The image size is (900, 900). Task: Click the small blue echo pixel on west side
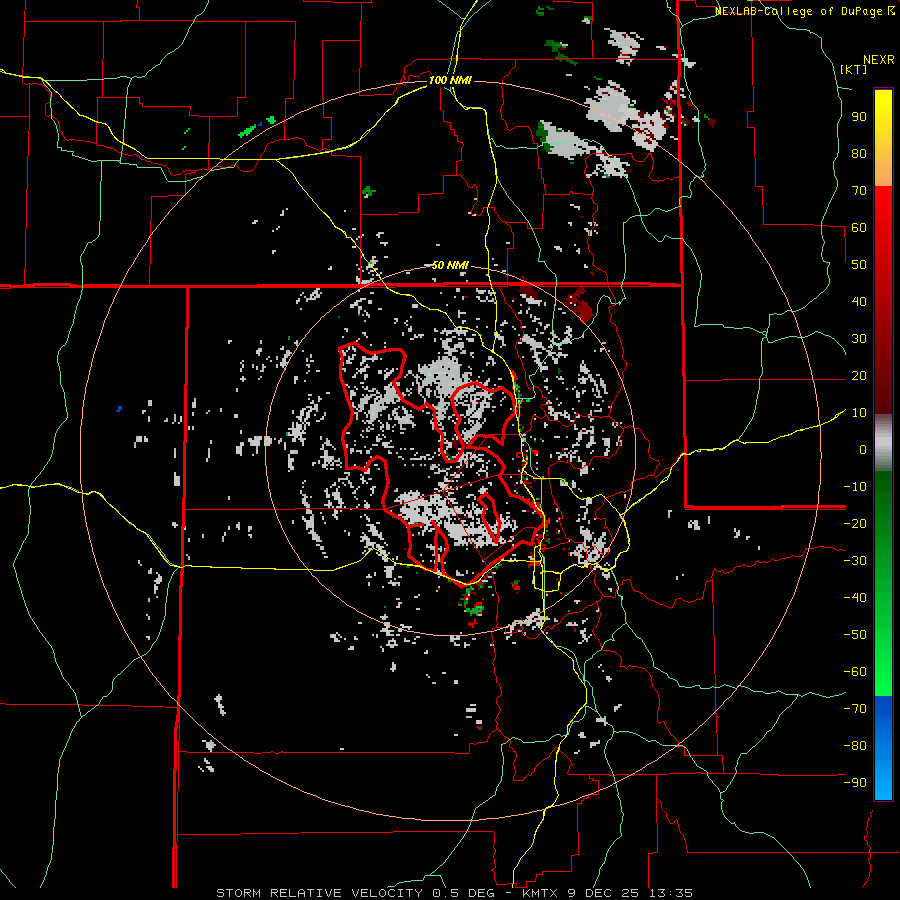[119, 408]
